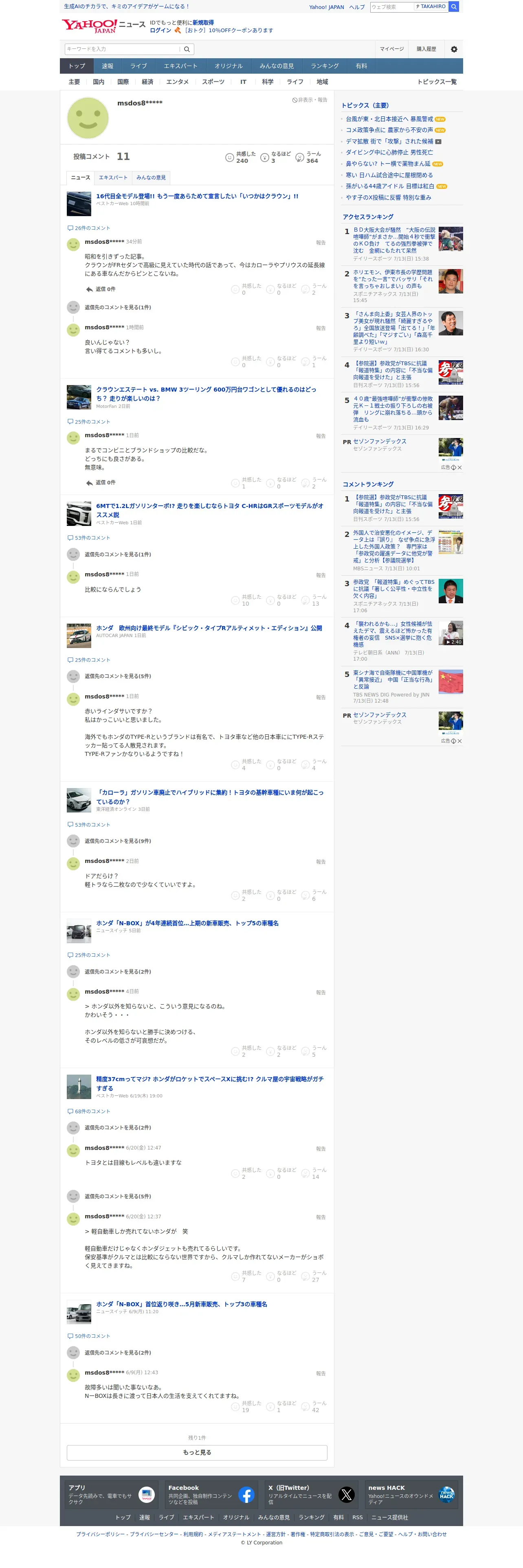Show more comments with もっと見る

[x=197, y=1452]
